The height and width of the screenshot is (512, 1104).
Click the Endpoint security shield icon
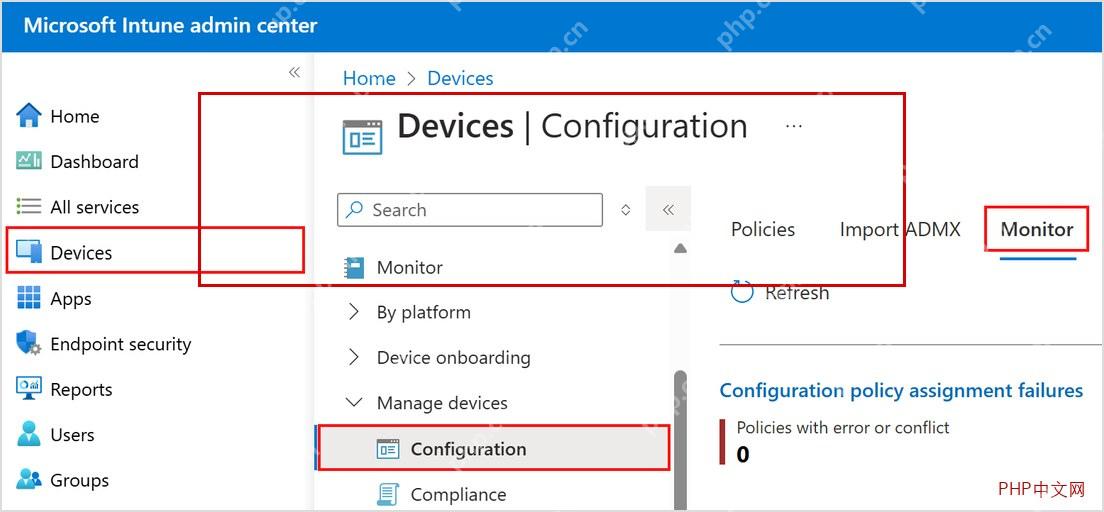coord(29,344)
